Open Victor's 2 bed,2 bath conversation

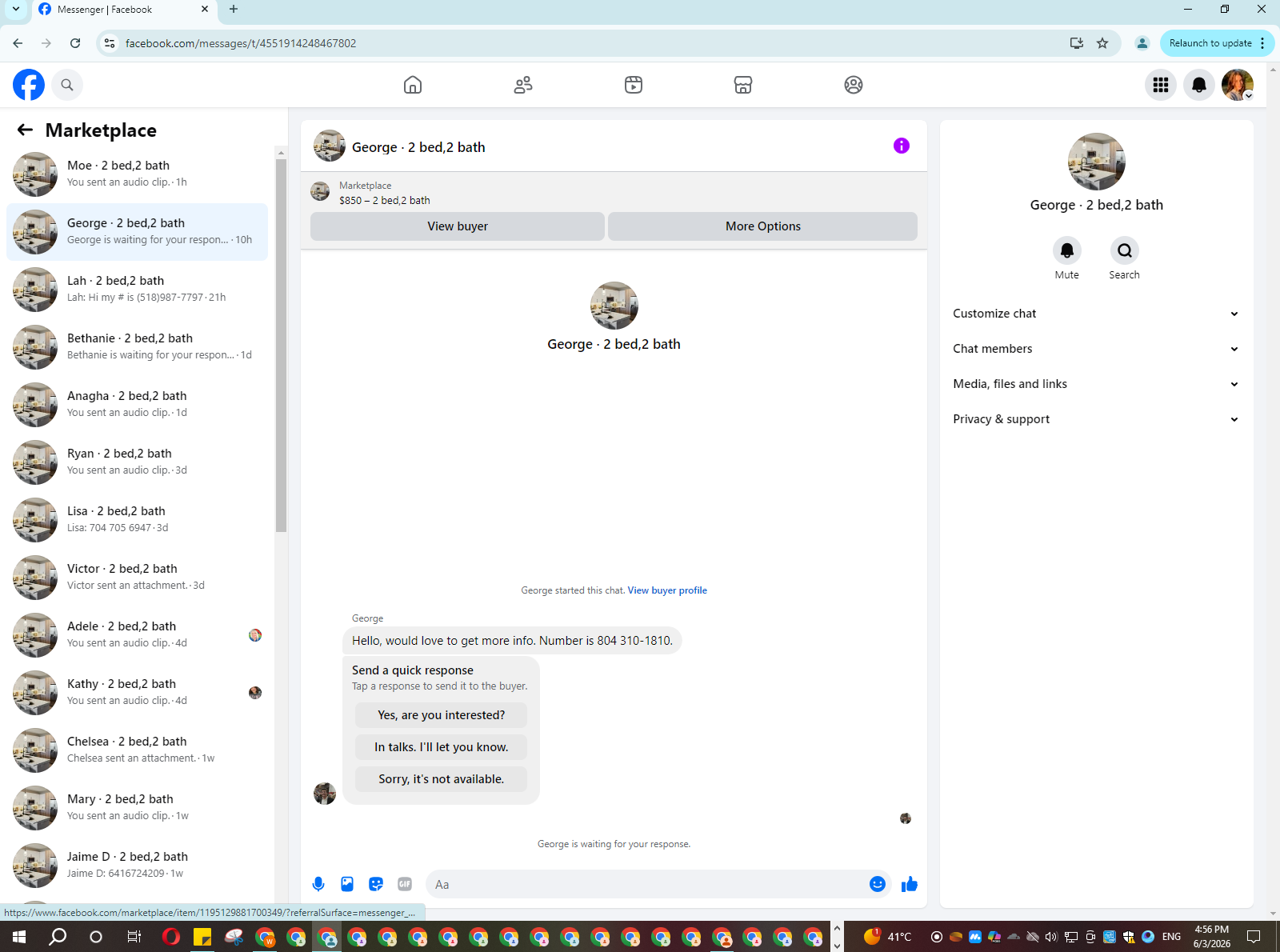138,578
